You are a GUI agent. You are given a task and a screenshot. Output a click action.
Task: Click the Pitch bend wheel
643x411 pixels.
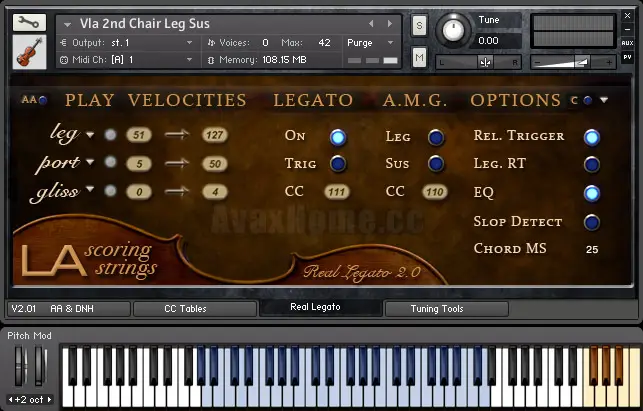click(x=19, y=365)
